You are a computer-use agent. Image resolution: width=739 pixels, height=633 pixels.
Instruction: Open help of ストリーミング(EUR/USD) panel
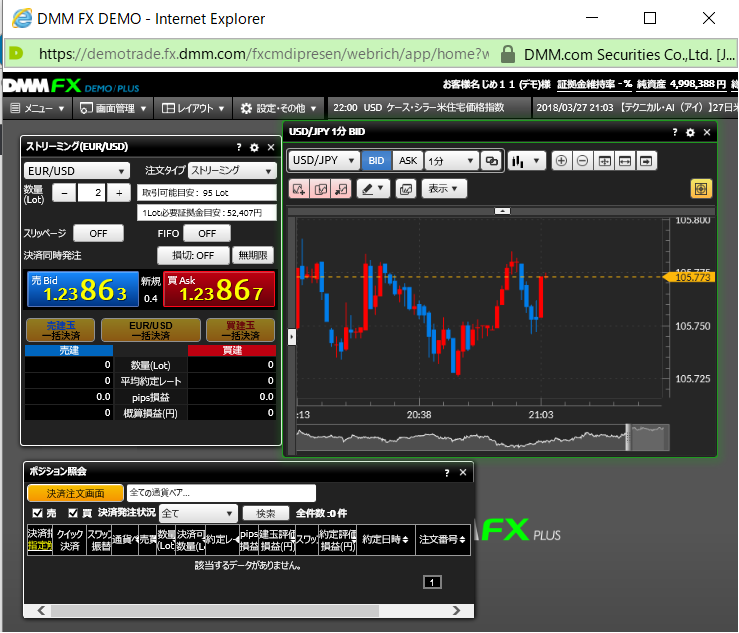239,148
